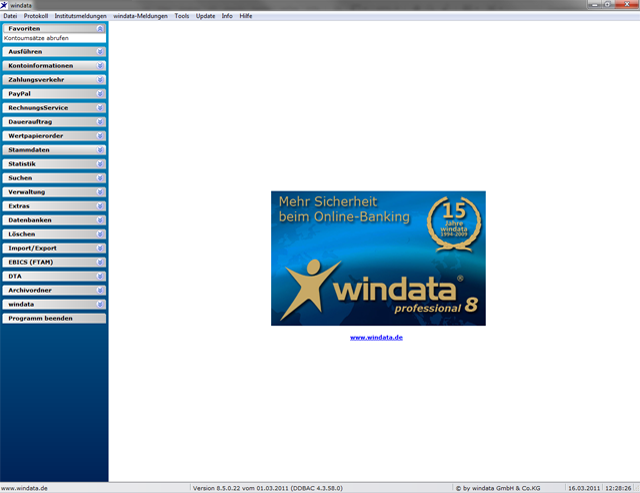
Task: Open the Hilfe menu
Action: tap(246, 16)
